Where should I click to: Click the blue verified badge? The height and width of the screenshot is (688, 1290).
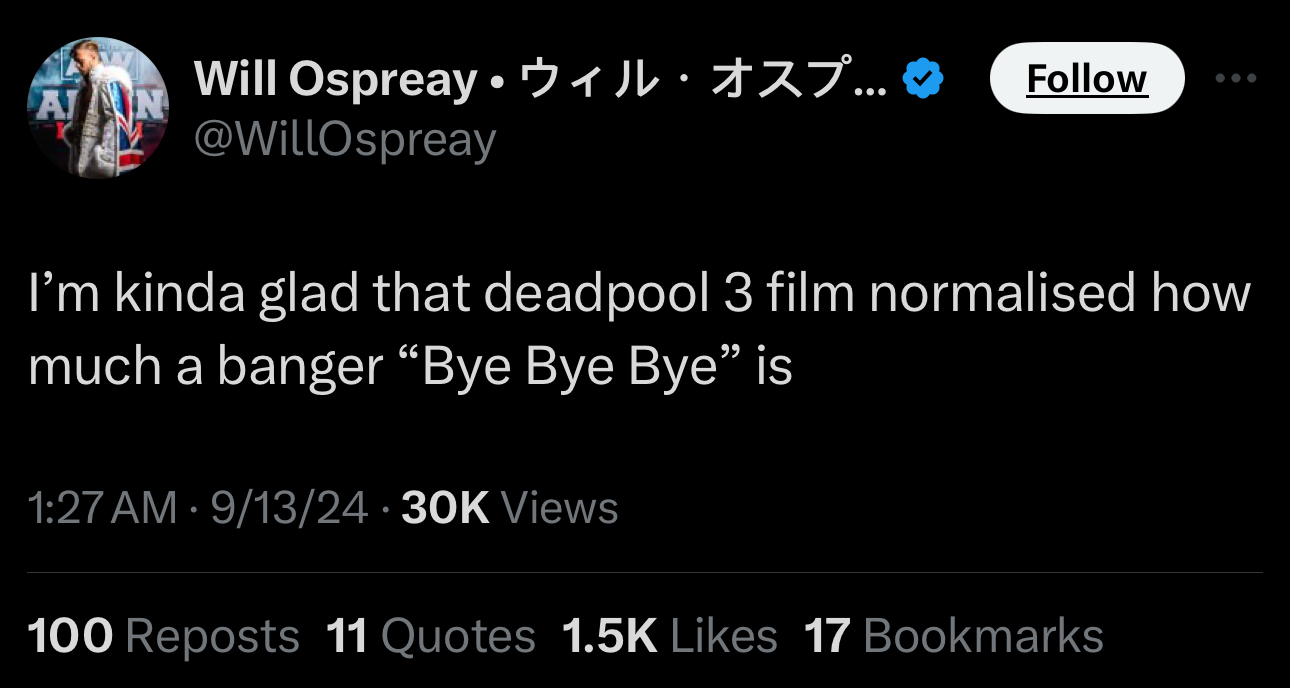(923, 79)
